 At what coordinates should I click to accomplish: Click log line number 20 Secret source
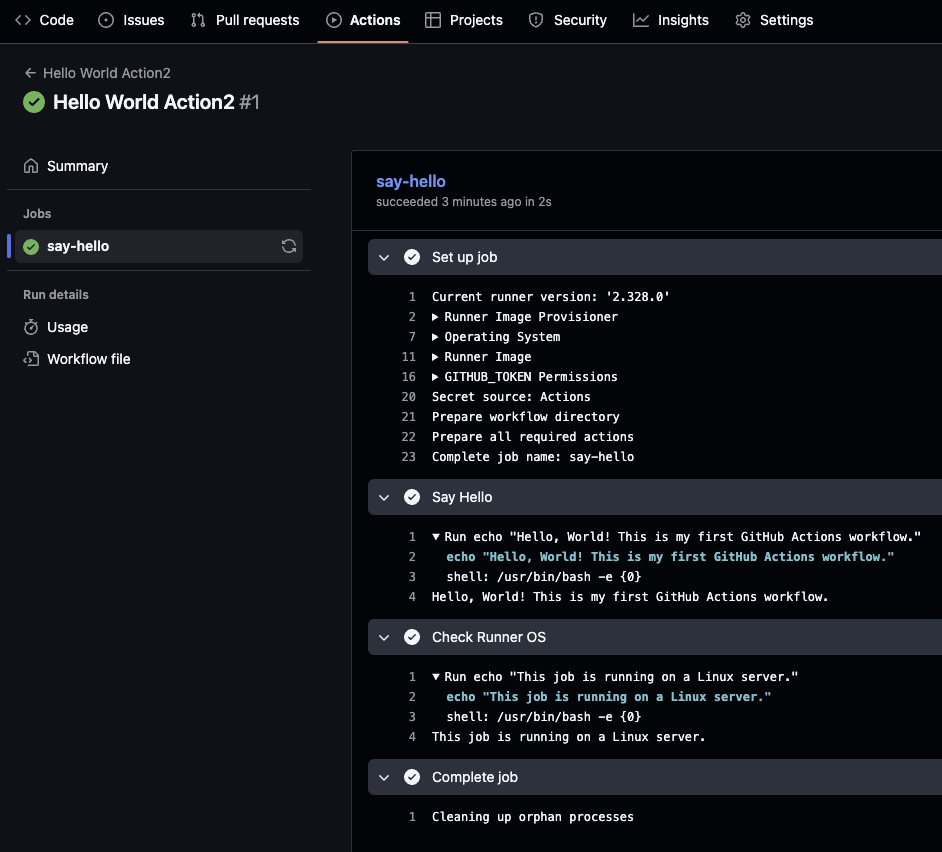click(409, 397)
